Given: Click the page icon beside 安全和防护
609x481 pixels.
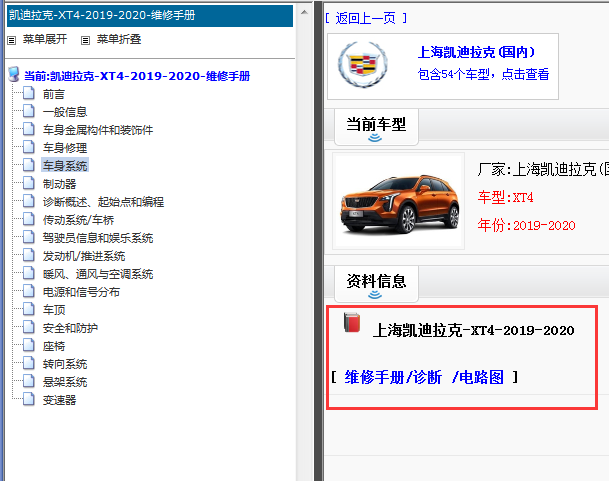Looking at the screenshot, I should click(29, 328).
